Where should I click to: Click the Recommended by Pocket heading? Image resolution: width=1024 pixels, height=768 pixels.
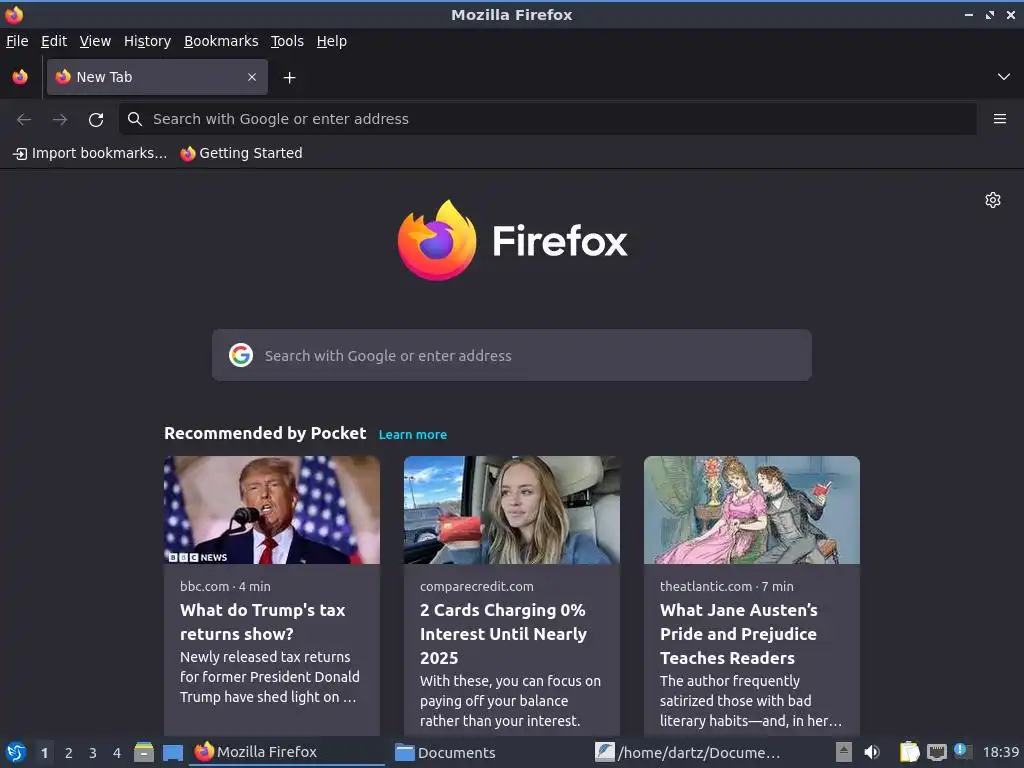click(265, 434)
